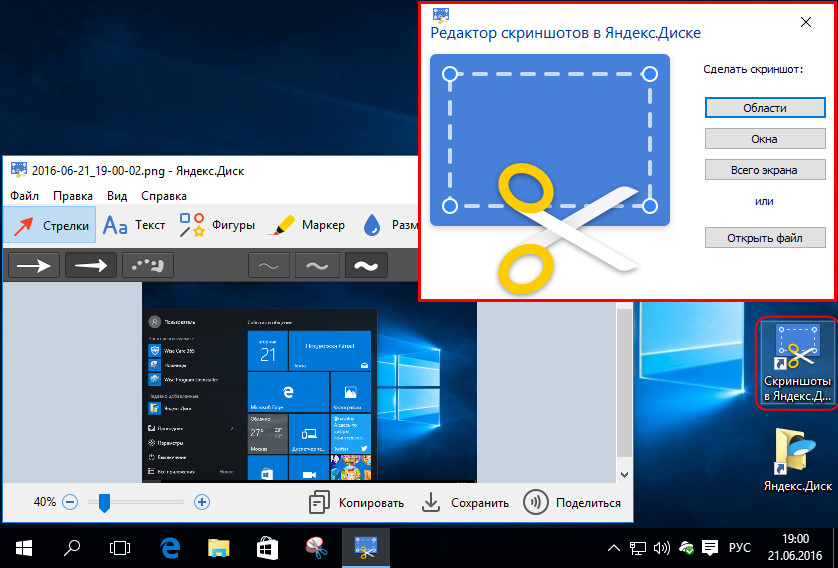Click the taskbar search magnifier
The height and width of the screenshot is (568, 838).
click(72, 548)
